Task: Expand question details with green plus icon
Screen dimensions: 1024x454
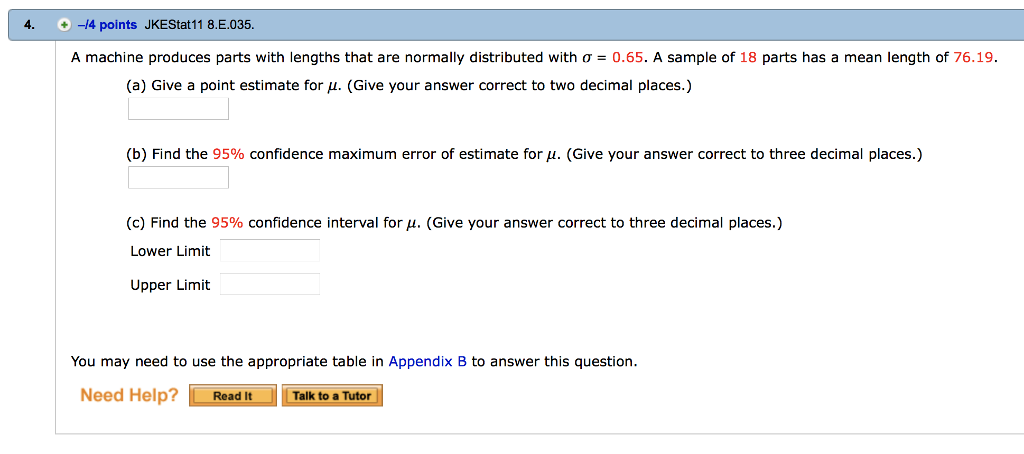Action: 63,25
